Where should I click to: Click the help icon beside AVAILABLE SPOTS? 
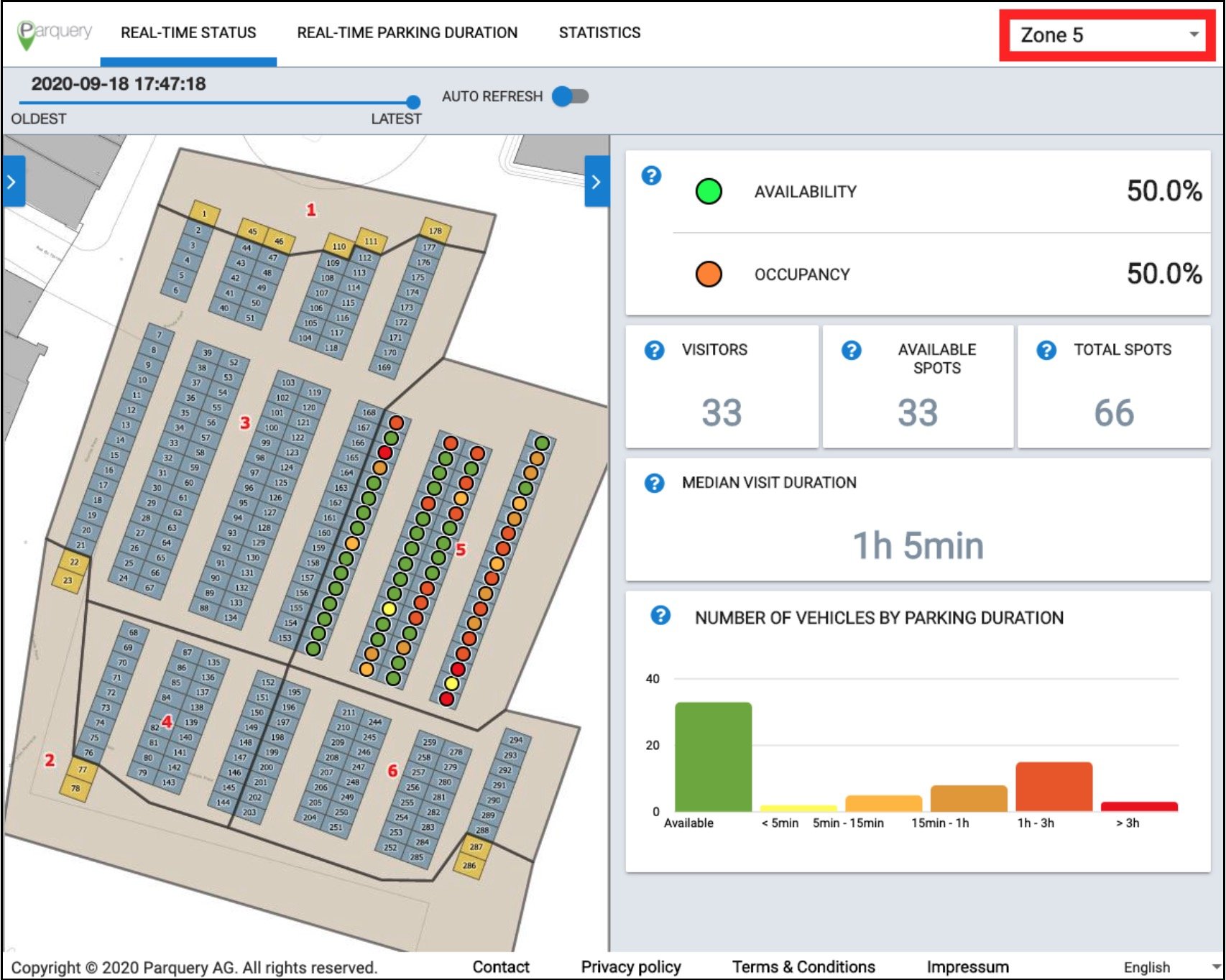pyautogui.click(x=851, y=351)
